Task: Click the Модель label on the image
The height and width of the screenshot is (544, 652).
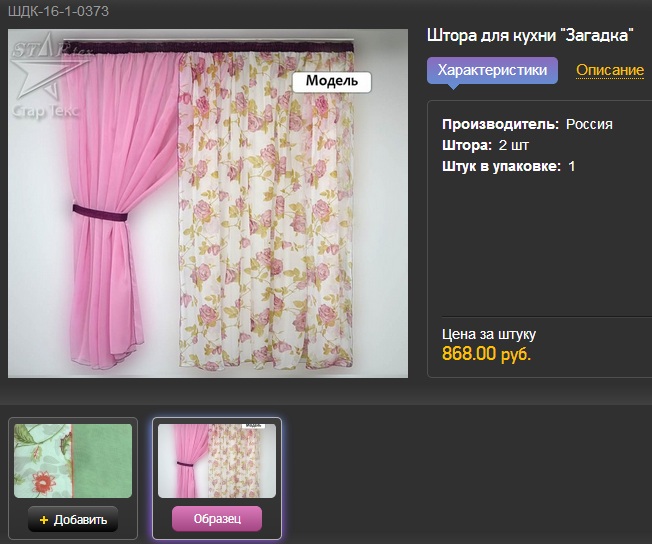Action: [332, 82]
